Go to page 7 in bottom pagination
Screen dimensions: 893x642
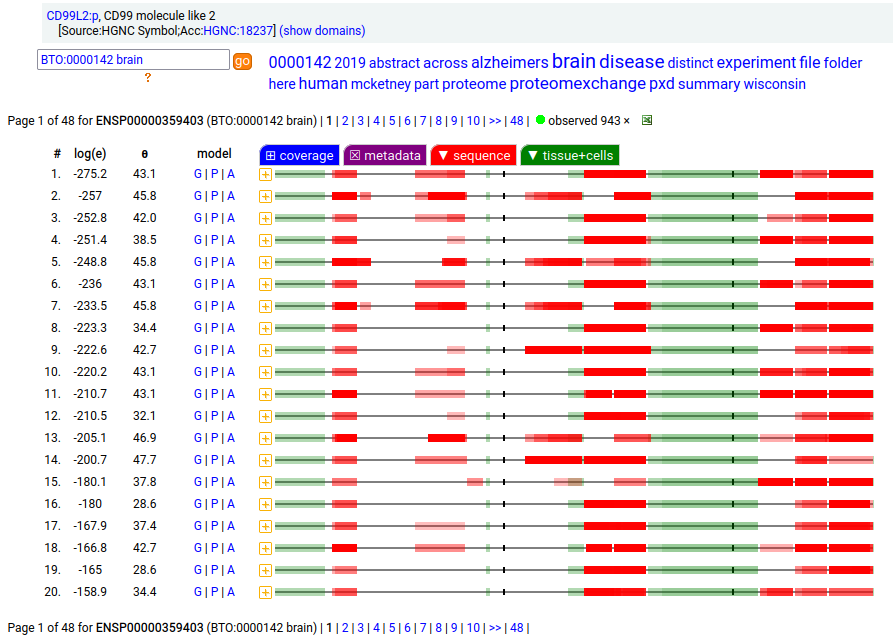pyautogui.click(x=423, y=628)
